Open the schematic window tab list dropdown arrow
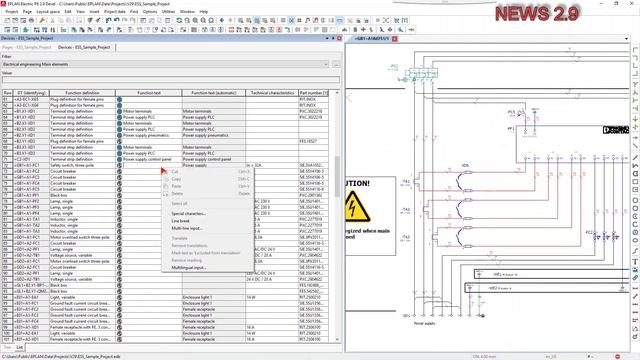The image size is (640, 360). pyautogui.click(x=627, y=39)
